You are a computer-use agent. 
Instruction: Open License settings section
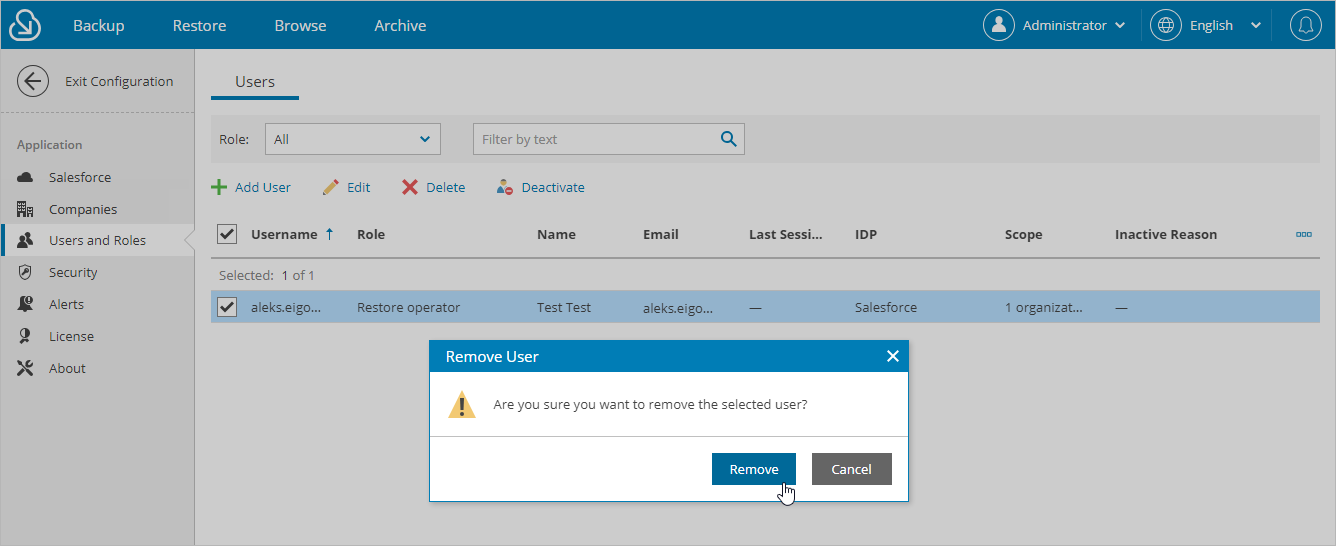tap(71, 336)
